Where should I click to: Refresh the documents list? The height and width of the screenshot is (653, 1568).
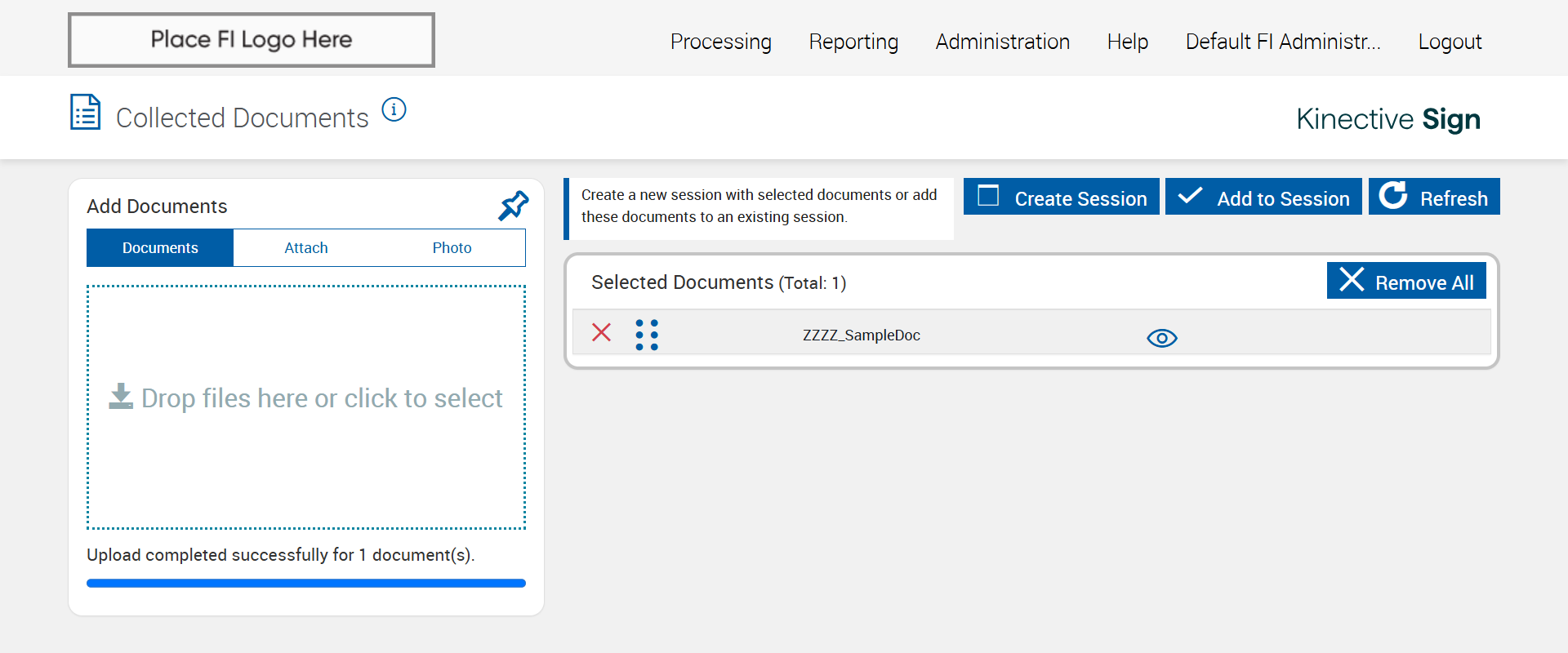coord(1433,197)
